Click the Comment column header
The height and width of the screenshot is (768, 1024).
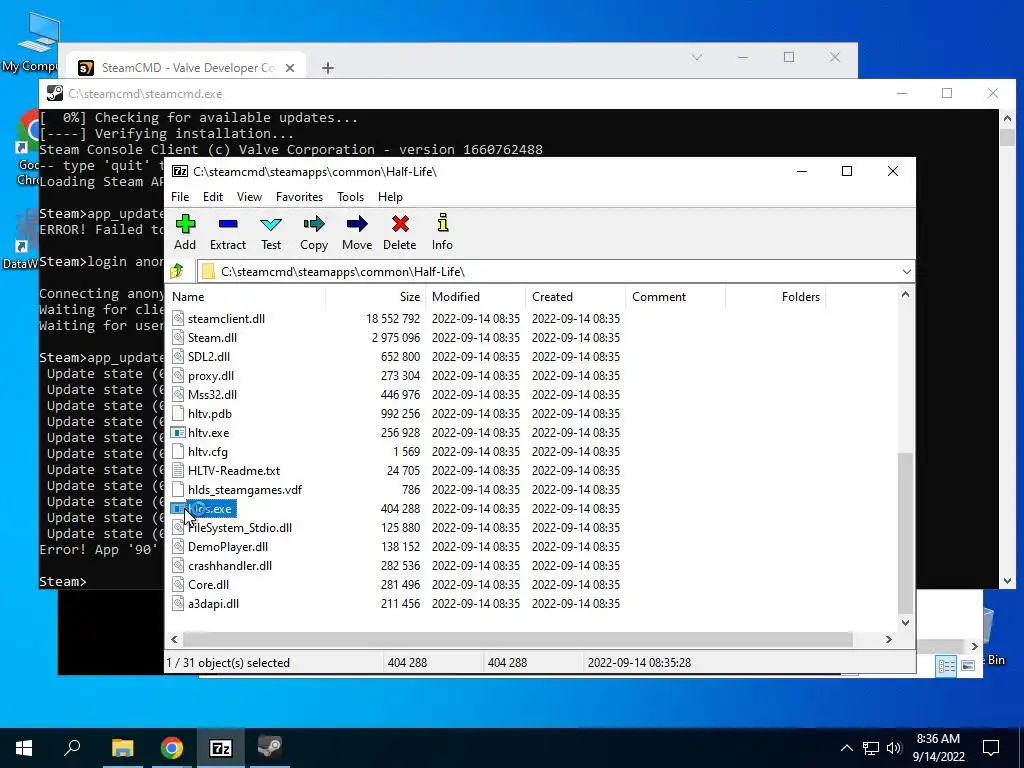pos(675,296)
